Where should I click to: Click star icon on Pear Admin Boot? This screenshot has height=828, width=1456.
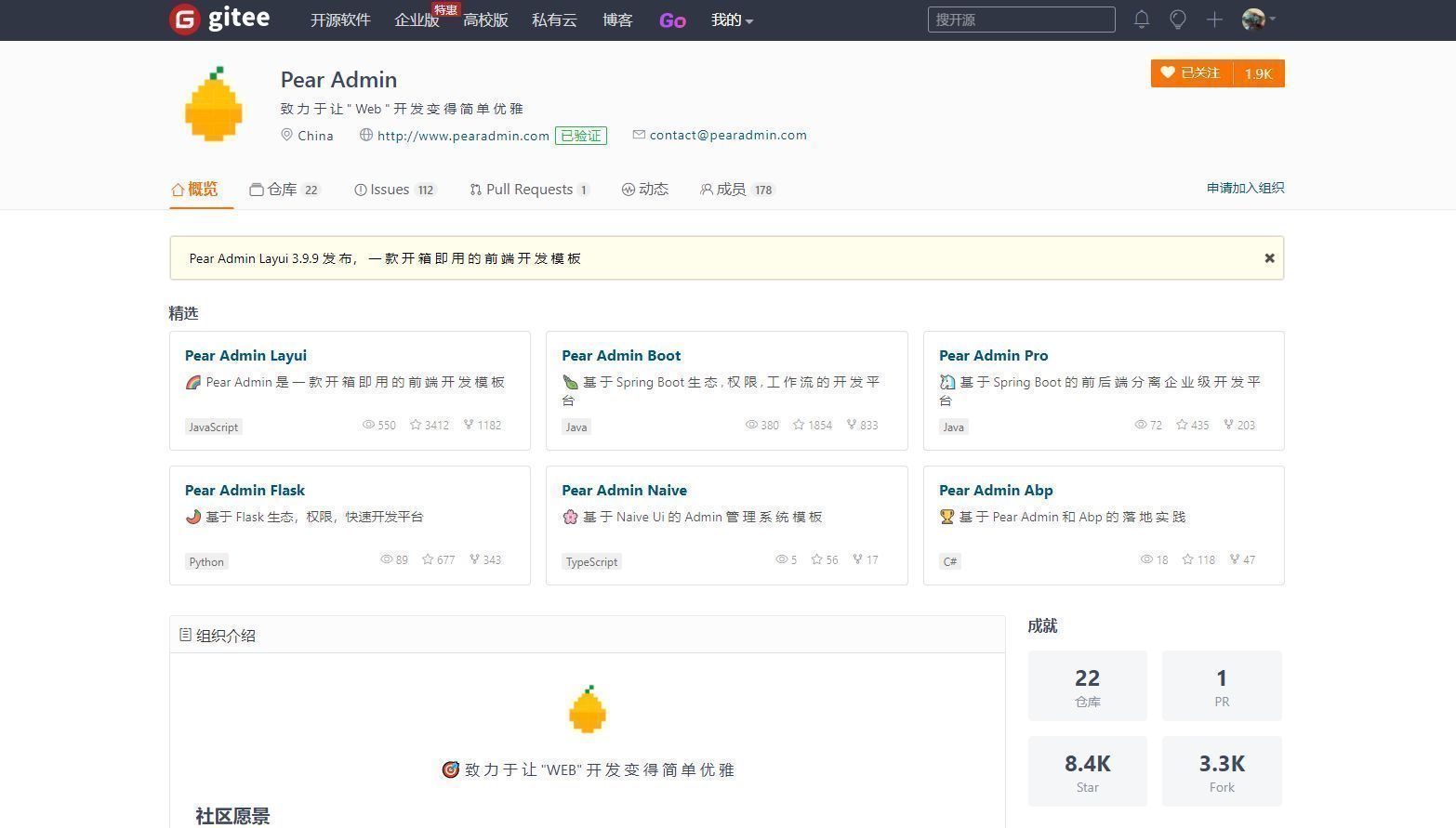pyautogui.click(x=799, y=425)
